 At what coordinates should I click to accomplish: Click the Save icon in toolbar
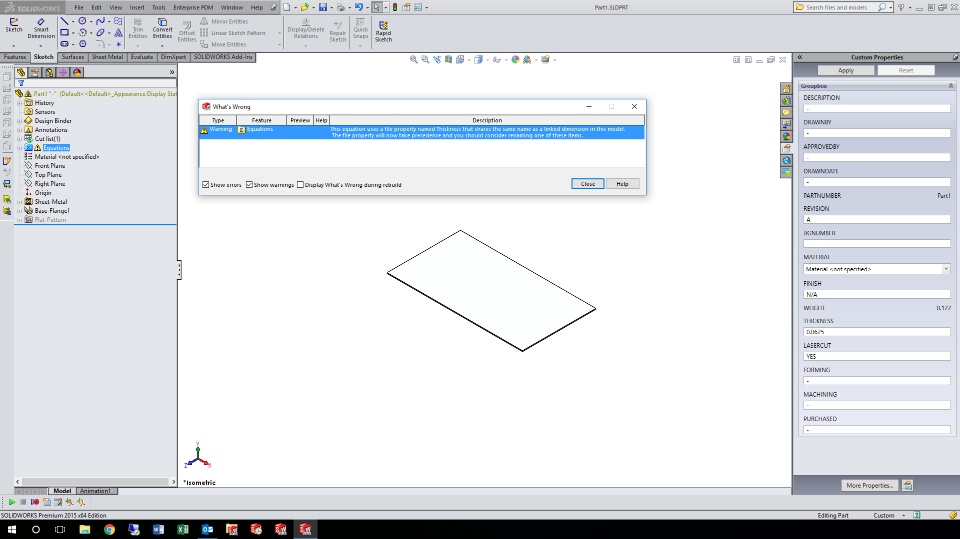pyautogui.click(x=323, y=7)
